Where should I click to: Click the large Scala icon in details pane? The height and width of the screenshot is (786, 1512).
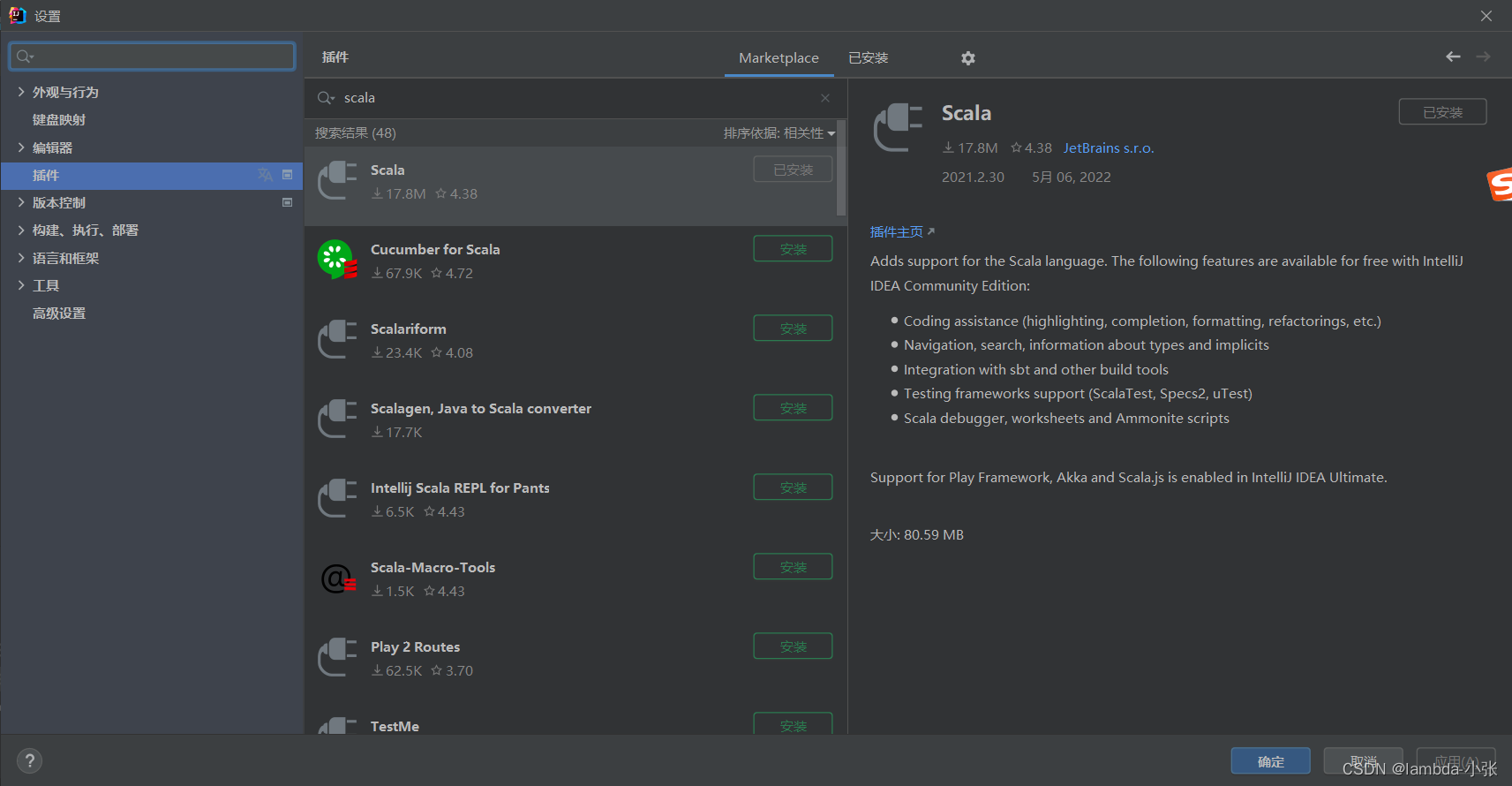[898, 128]
